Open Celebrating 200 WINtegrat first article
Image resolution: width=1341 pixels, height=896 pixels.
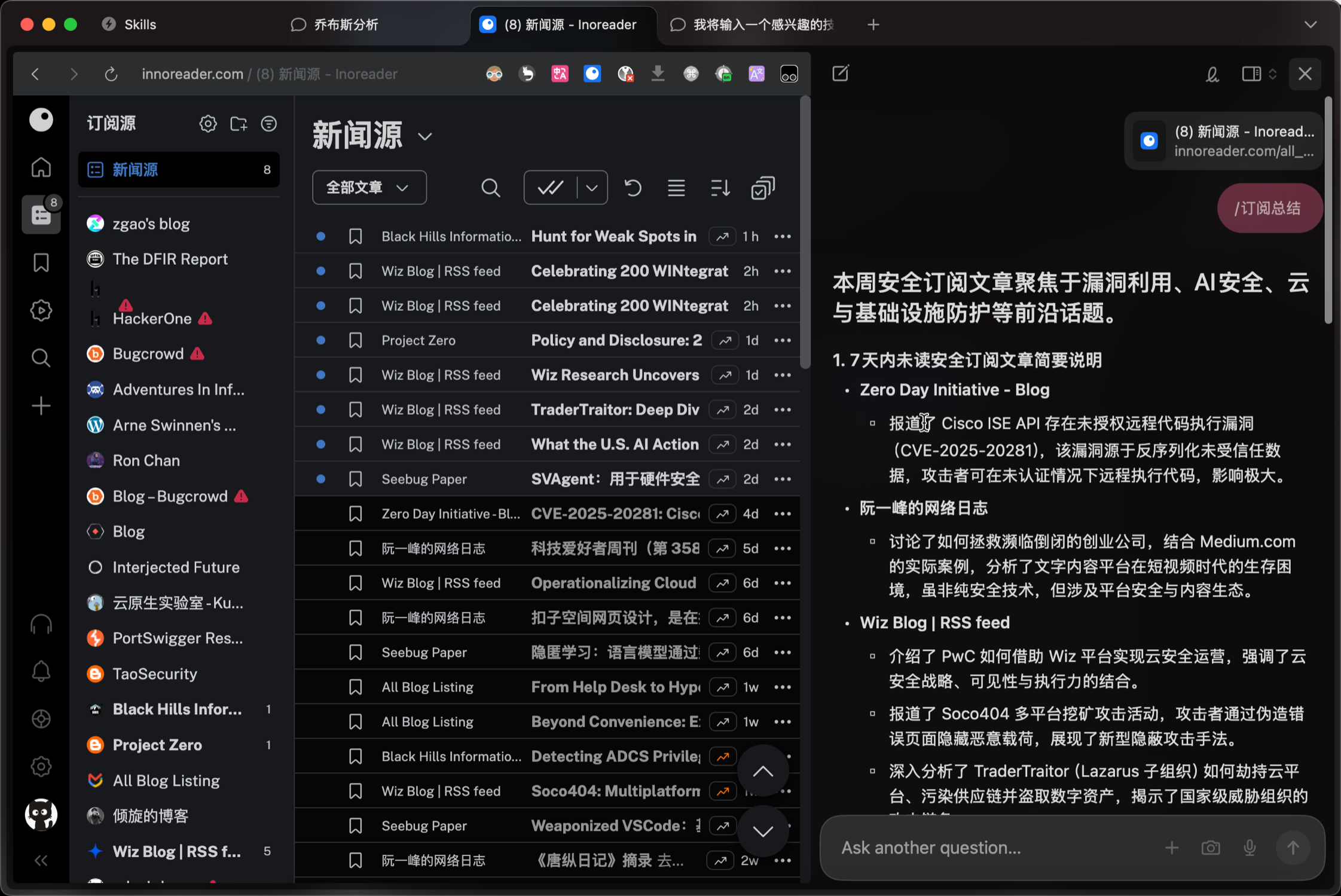coord(630,271)
